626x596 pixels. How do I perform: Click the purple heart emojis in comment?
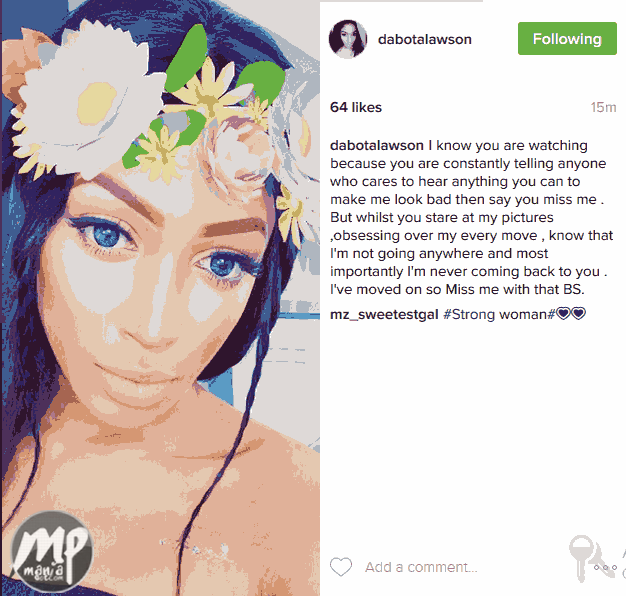tap(571, 314)
